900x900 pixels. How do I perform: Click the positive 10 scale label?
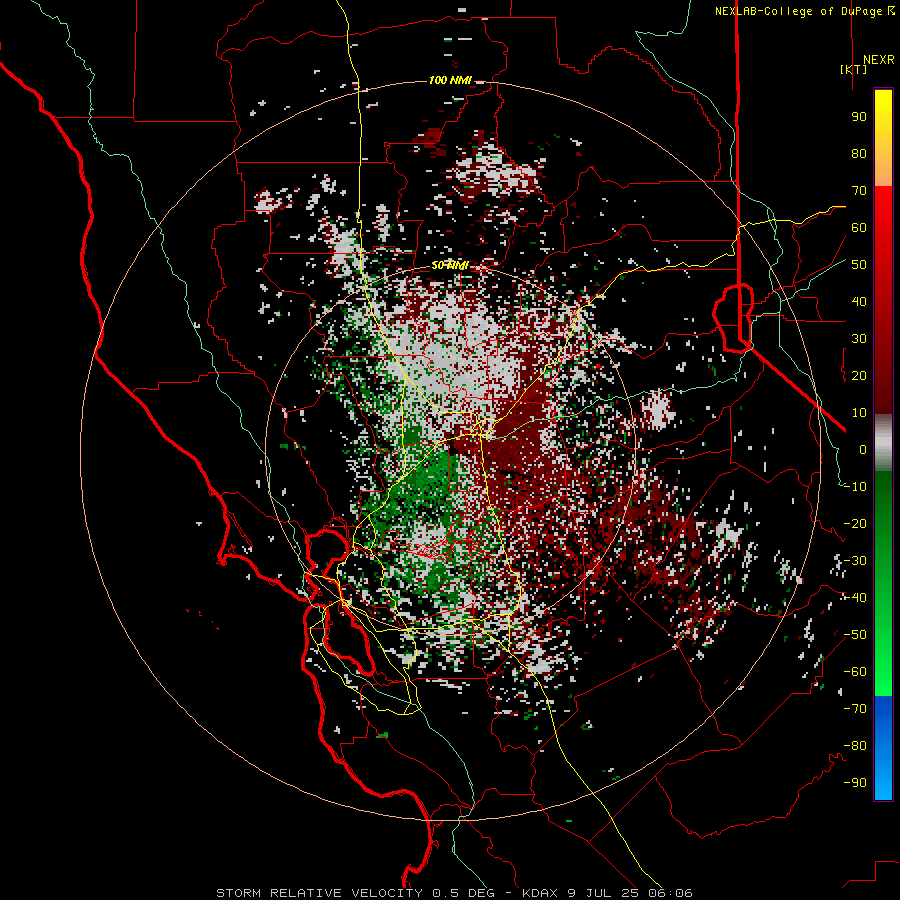pos(859,413)
